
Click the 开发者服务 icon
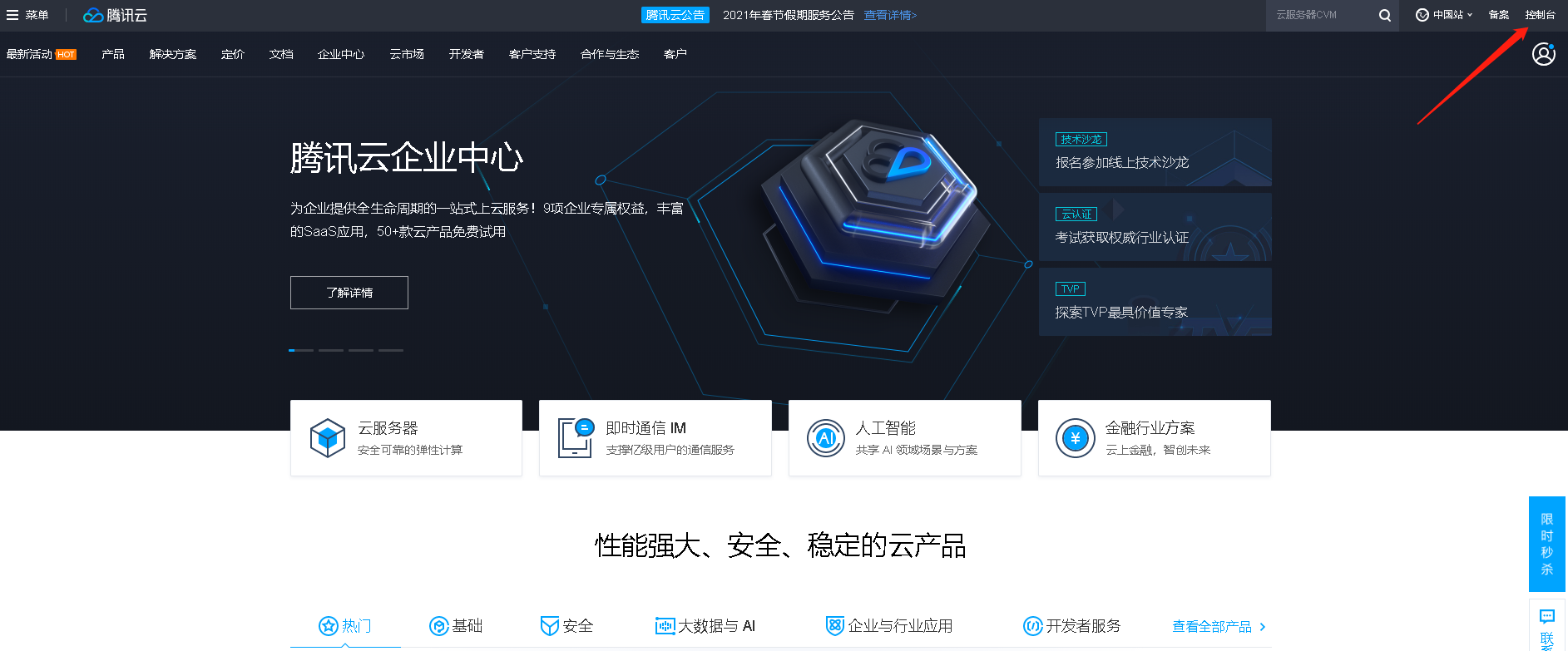(x=1032, y=626)
